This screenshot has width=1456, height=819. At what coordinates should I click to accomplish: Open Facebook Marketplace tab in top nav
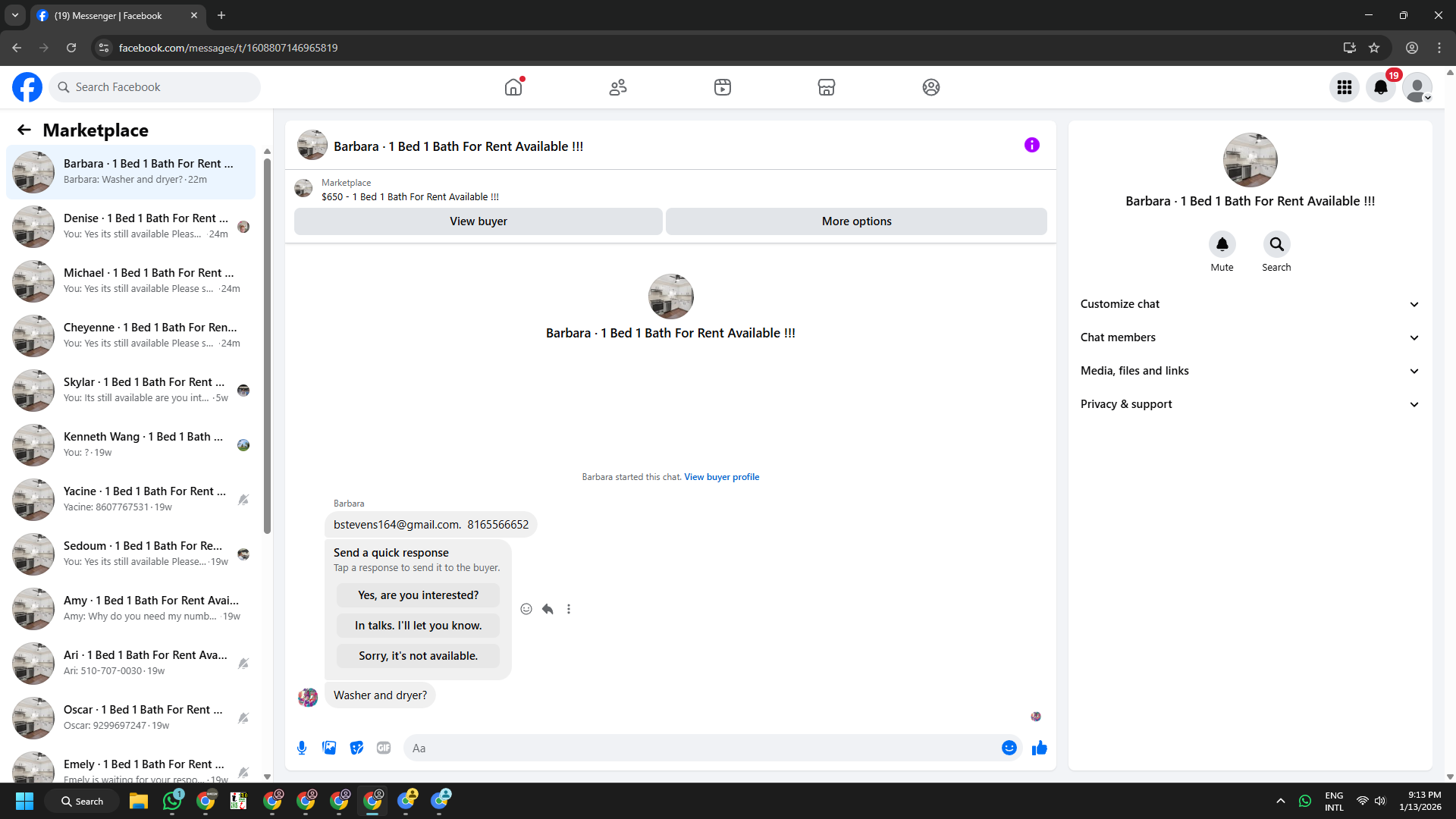pyautogui.click(x=827, y=87)
